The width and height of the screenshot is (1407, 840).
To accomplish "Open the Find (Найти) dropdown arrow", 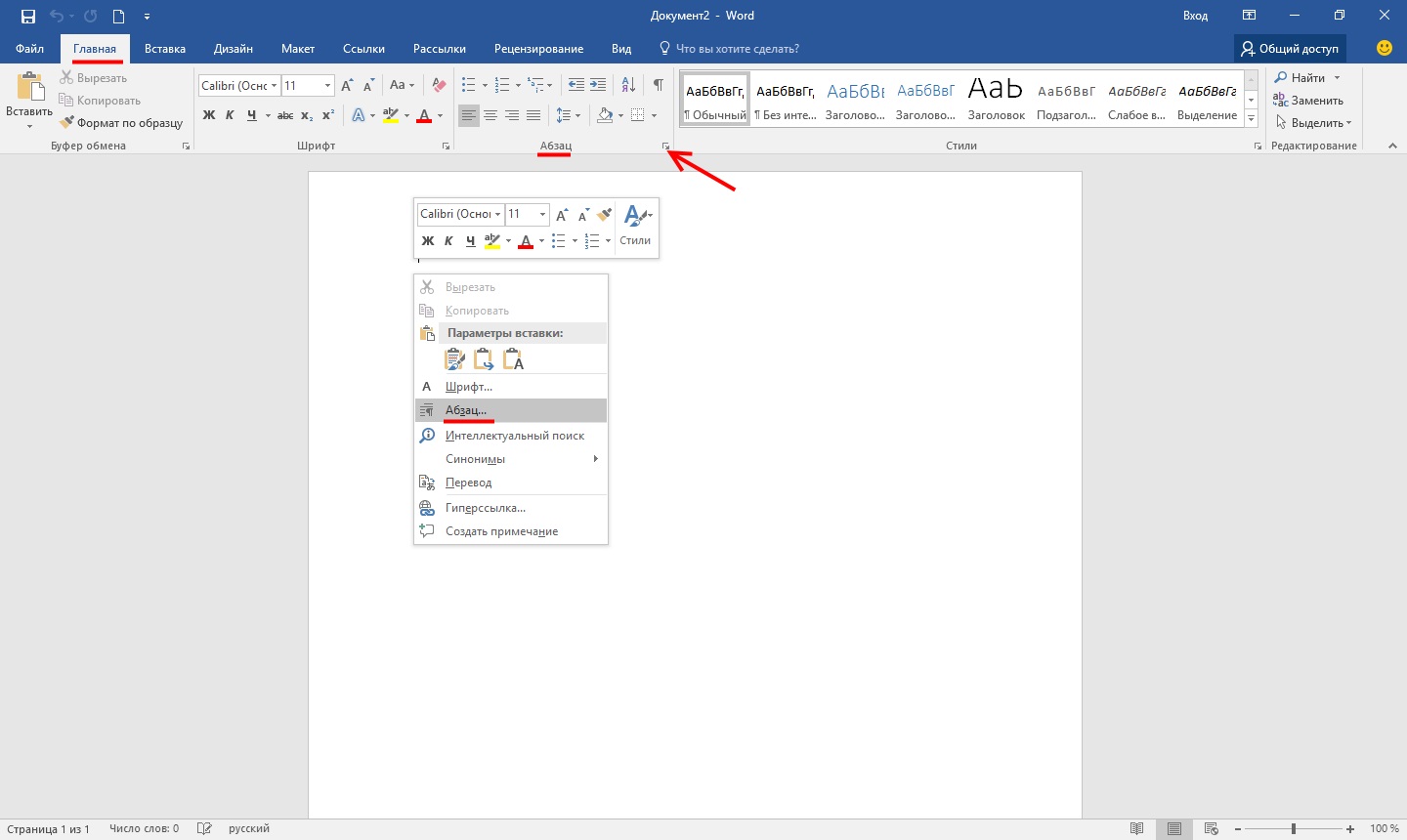I will (x=1338, y=78).
